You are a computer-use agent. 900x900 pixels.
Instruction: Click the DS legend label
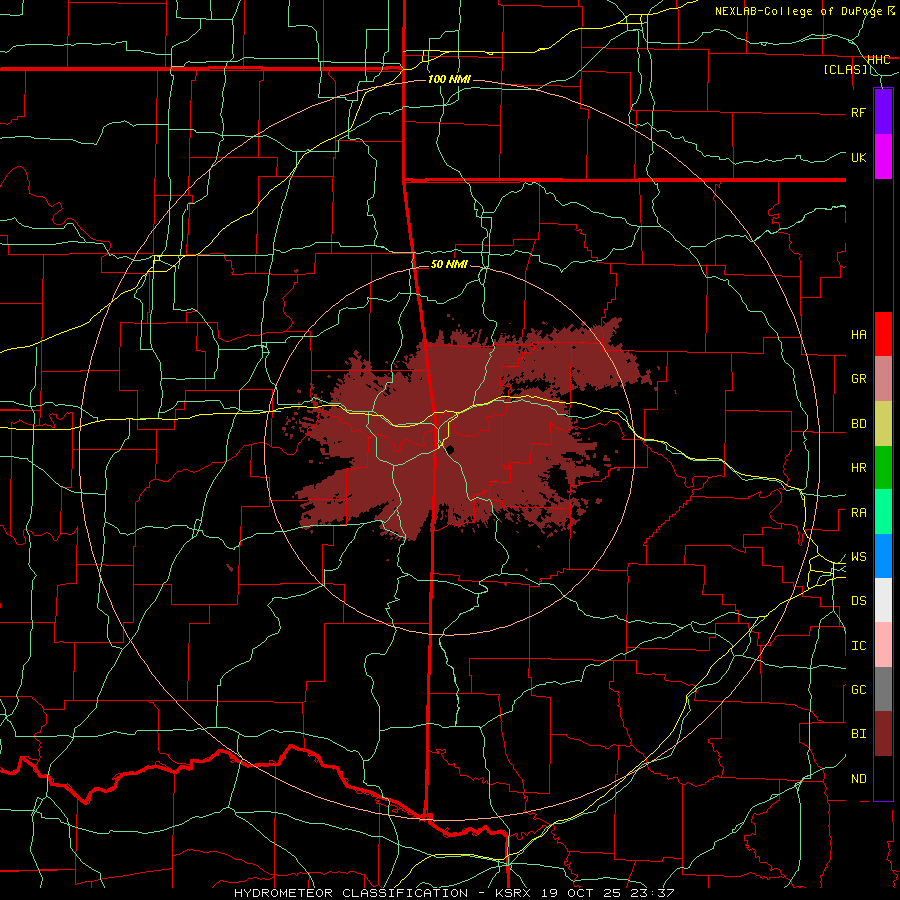coord(859,601)
